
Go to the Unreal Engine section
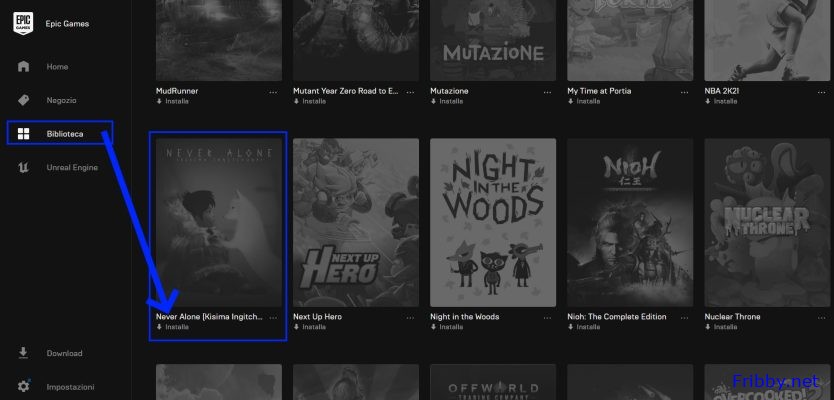coord(72,167)
